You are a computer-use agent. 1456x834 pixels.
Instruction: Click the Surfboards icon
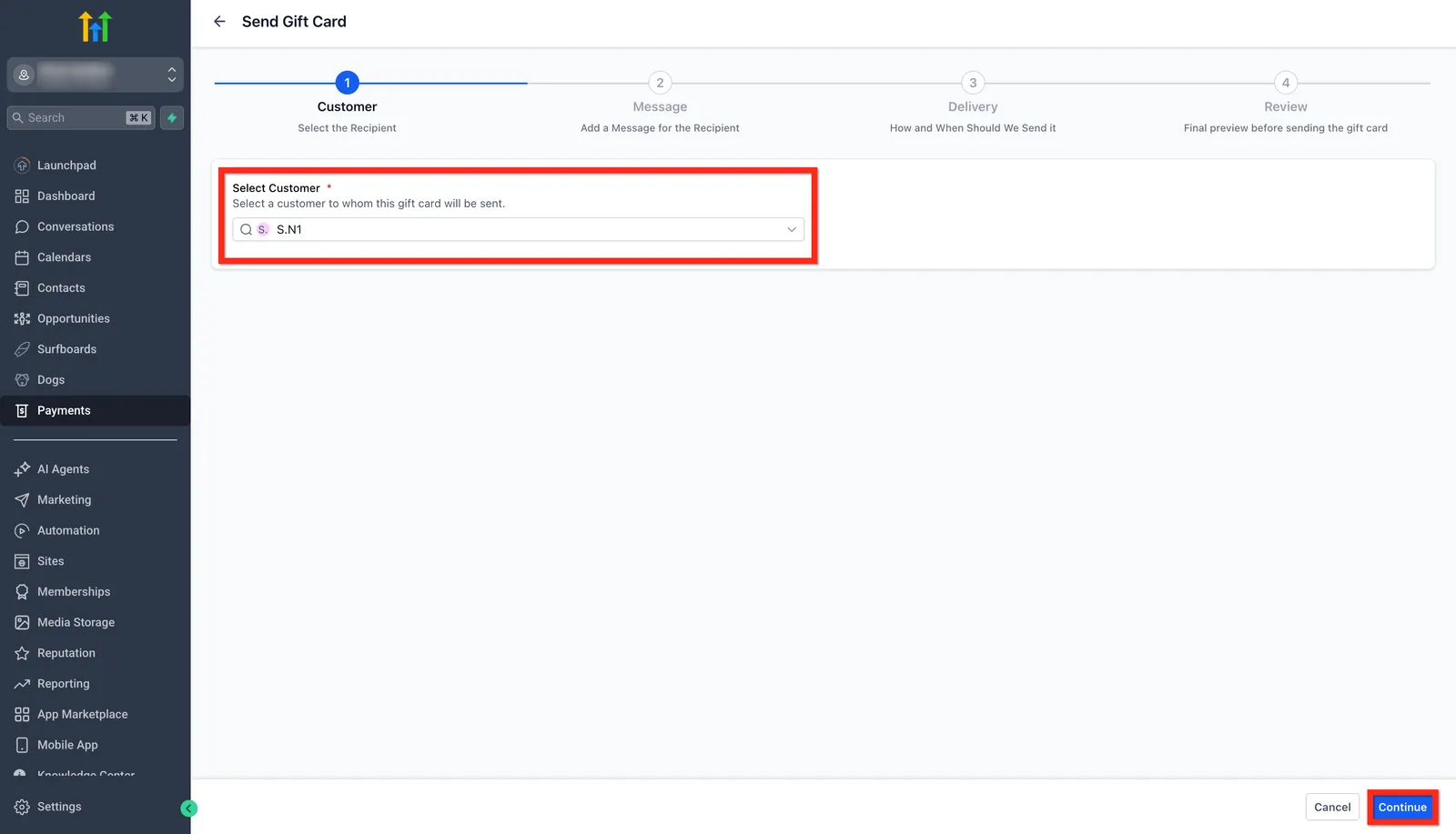pos(22,349)
